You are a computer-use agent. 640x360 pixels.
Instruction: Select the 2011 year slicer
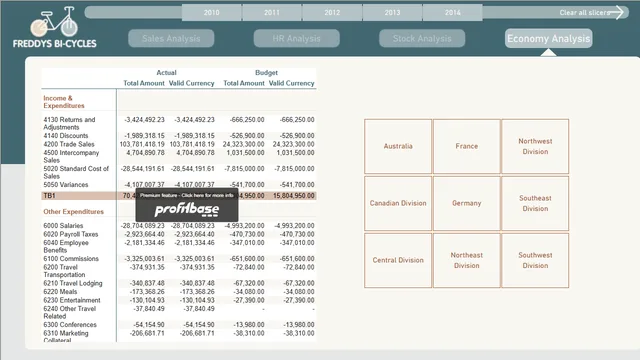click(272, 13)
